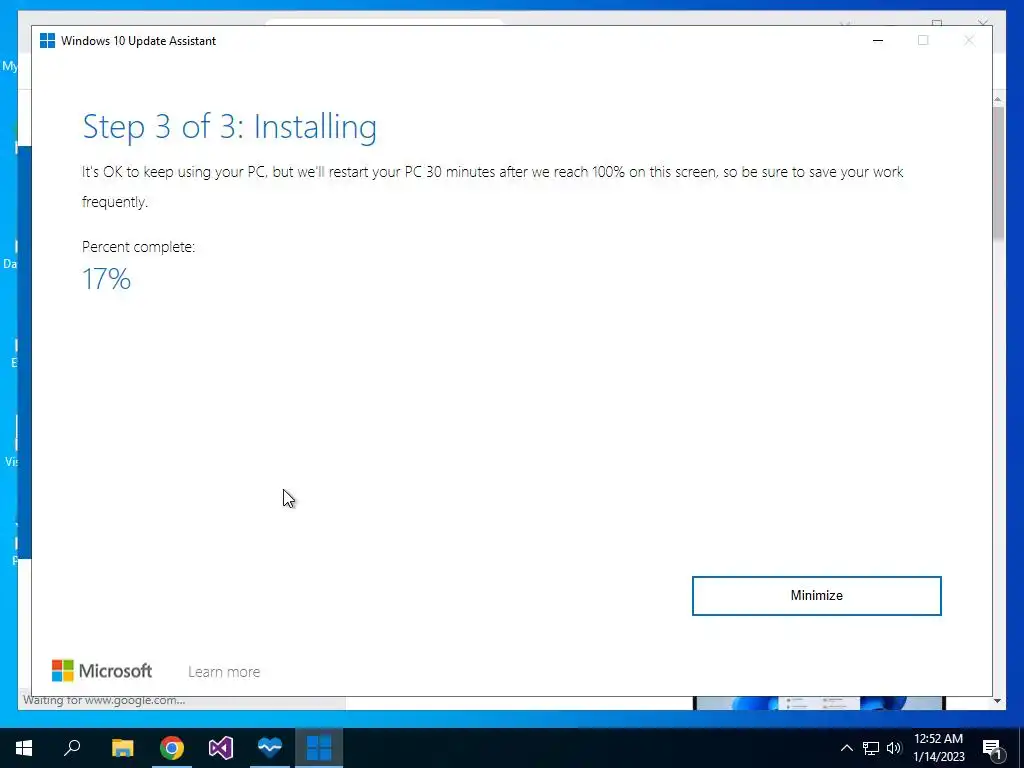Click the scroll down arrow of the browser window
The width and height of the screenshot is (1024, 768).
998,701
